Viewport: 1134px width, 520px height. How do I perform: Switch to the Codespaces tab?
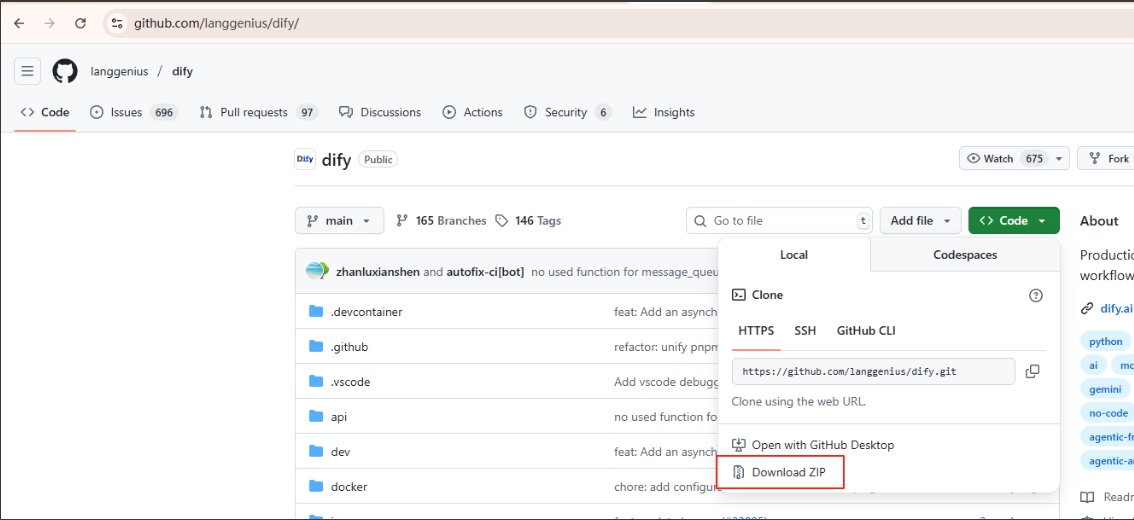tap(965, 255)
